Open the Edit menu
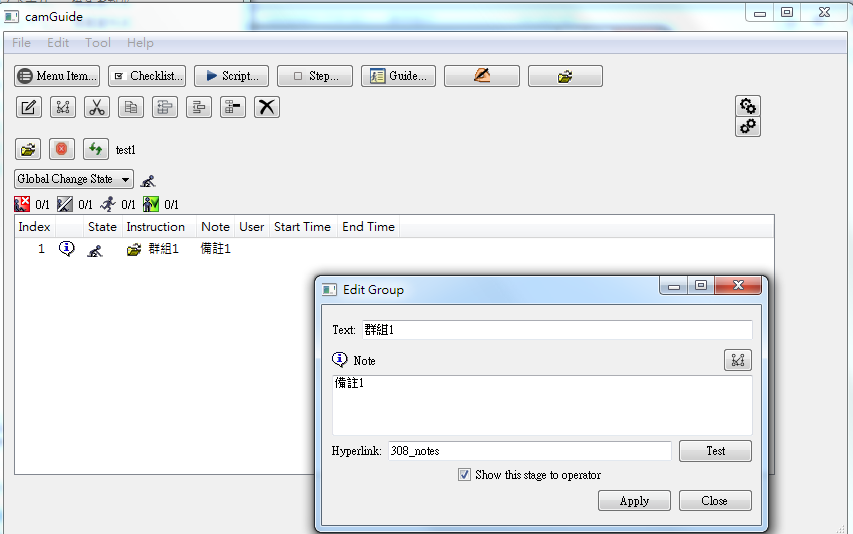 (x=58, y=42)
